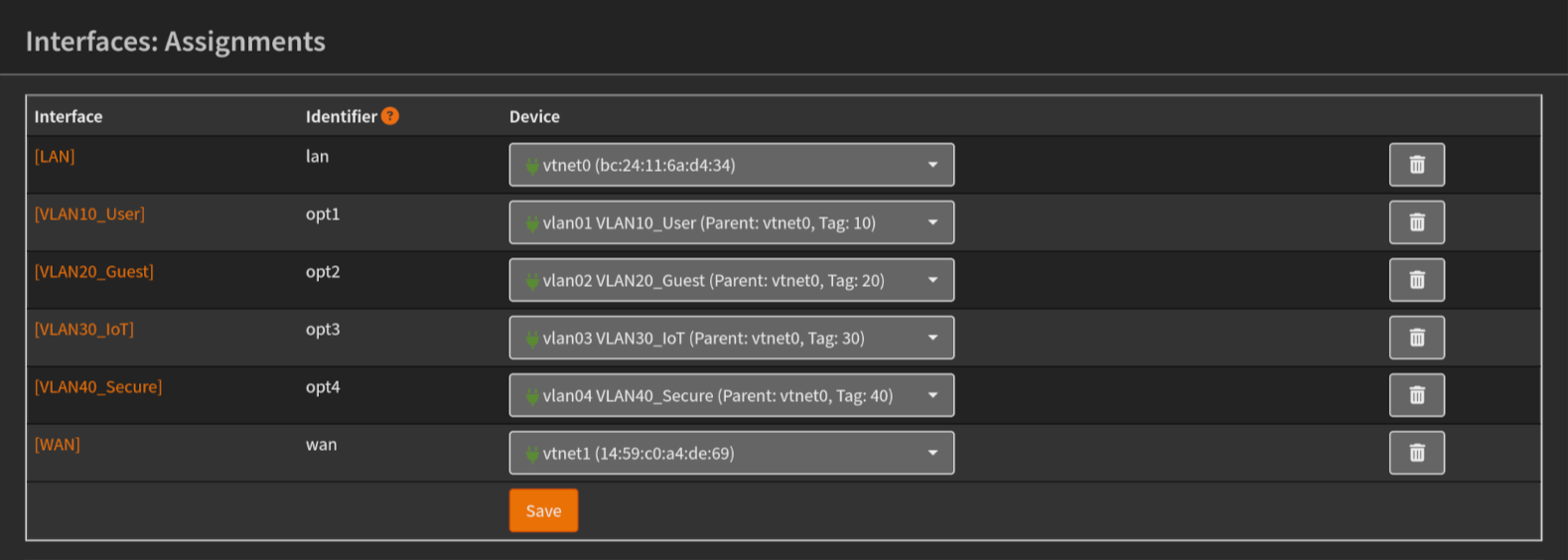The height and width of the screenshot is (560, 1568).
Task: Click the Identifier help question mark icon
Action: 390,116
